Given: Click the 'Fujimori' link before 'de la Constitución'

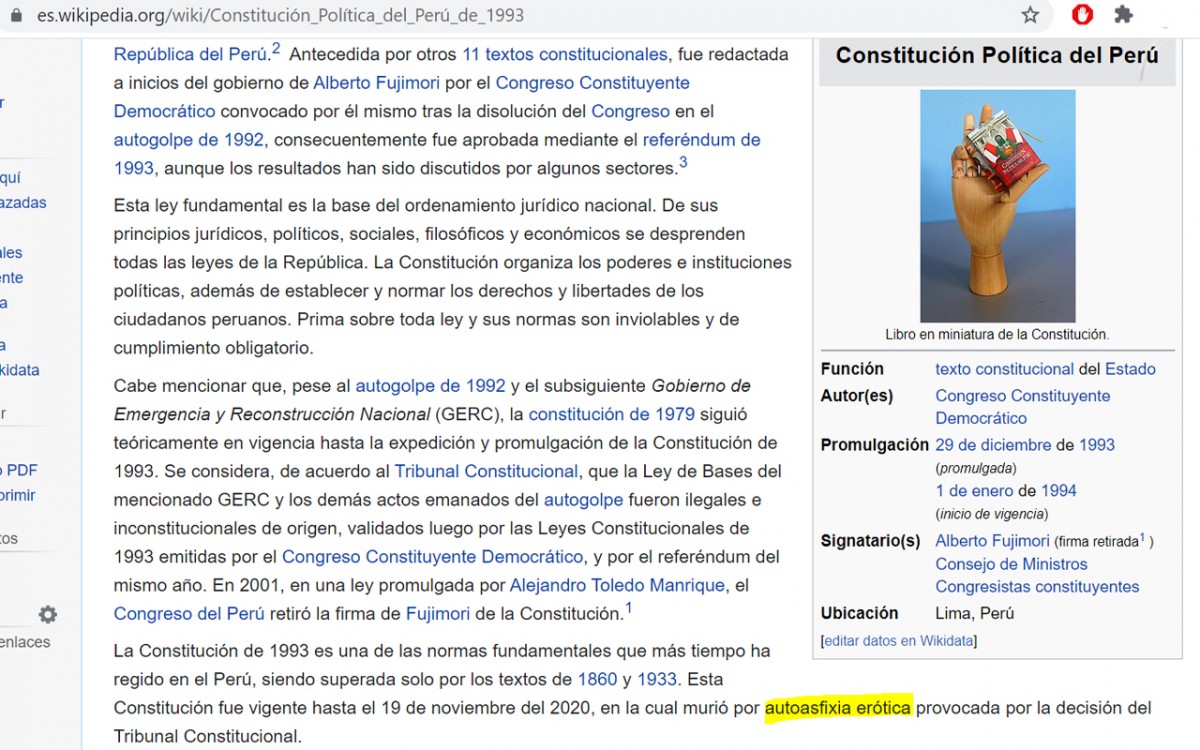Looking at the screenshot, I should pos(438,613).
